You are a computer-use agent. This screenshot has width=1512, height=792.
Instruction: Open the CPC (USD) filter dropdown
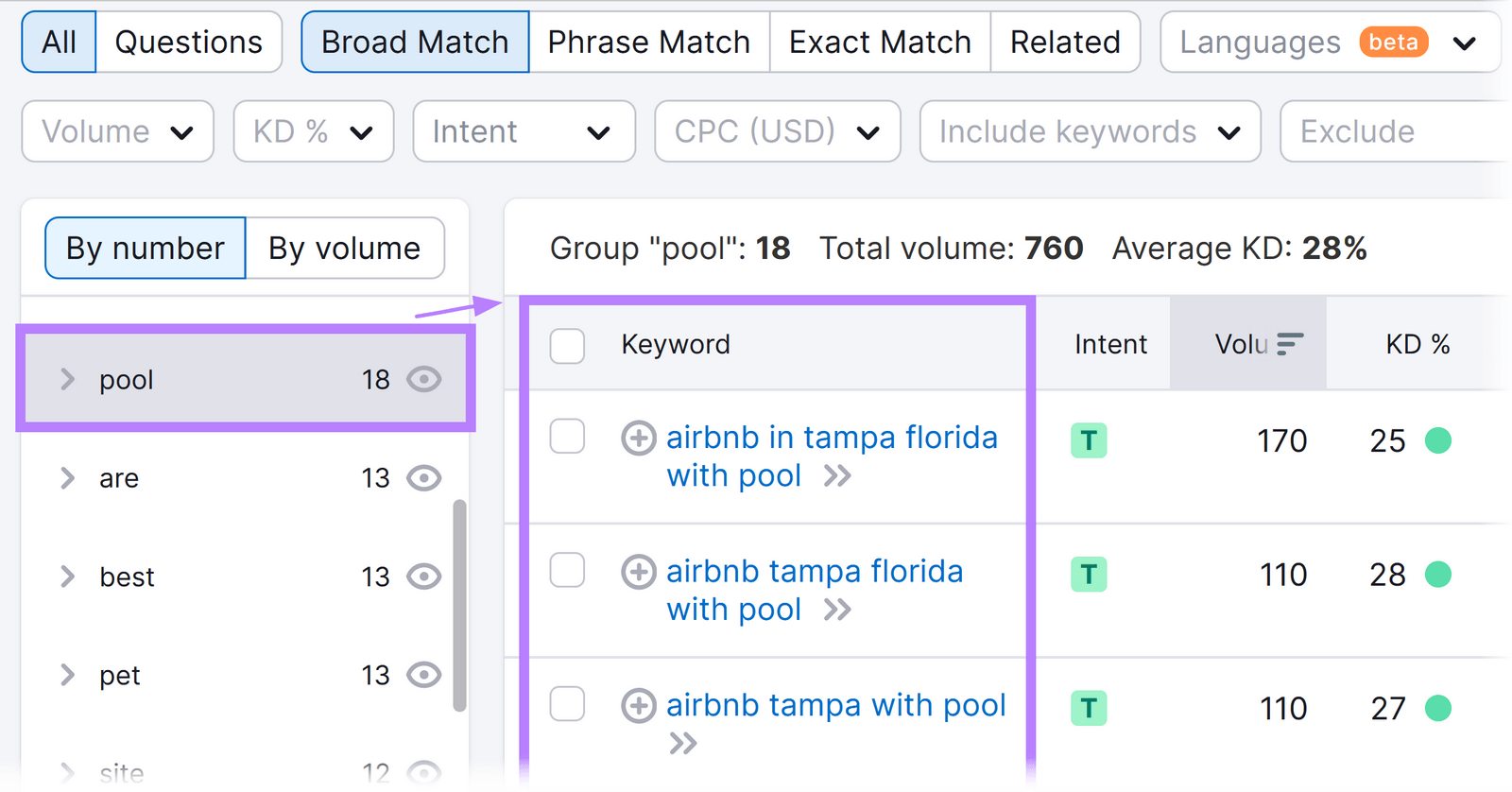pos(778,131)
